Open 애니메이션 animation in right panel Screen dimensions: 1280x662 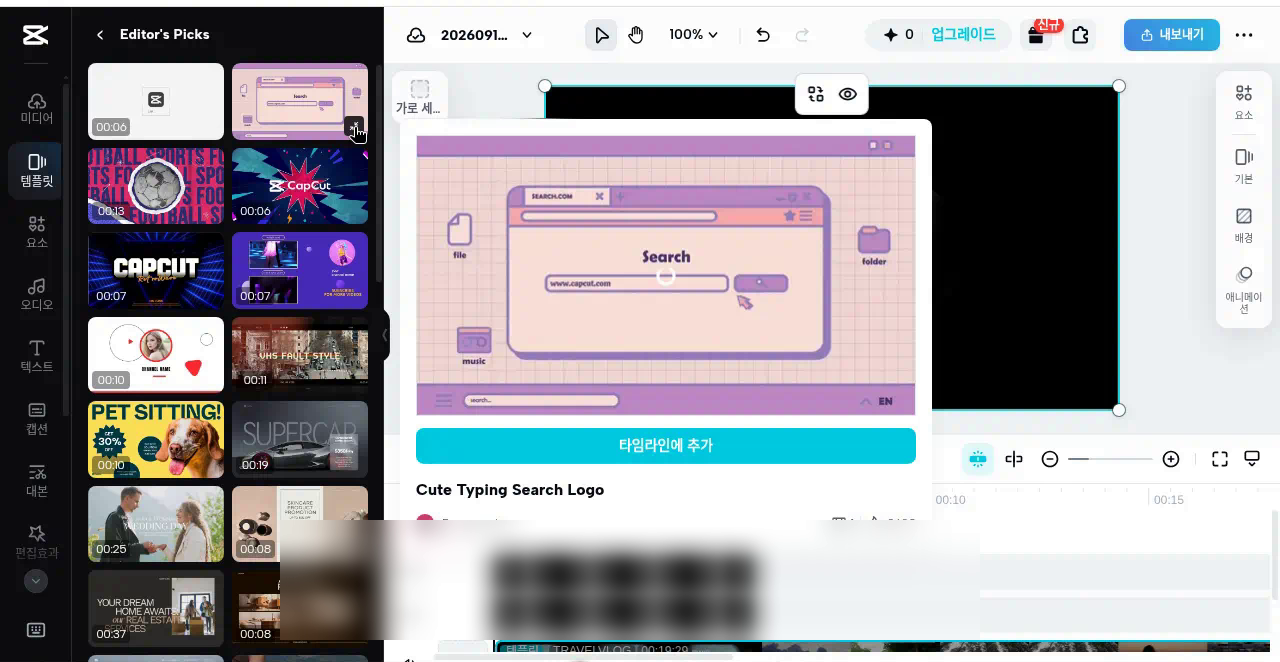click(1244, 290)
